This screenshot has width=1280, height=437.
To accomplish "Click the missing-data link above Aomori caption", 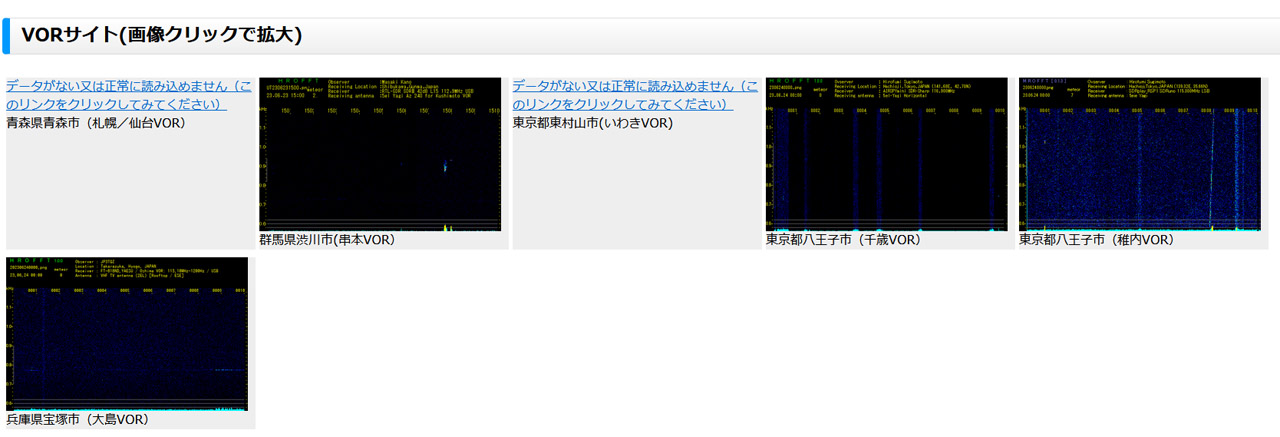I will click(128, 87).
